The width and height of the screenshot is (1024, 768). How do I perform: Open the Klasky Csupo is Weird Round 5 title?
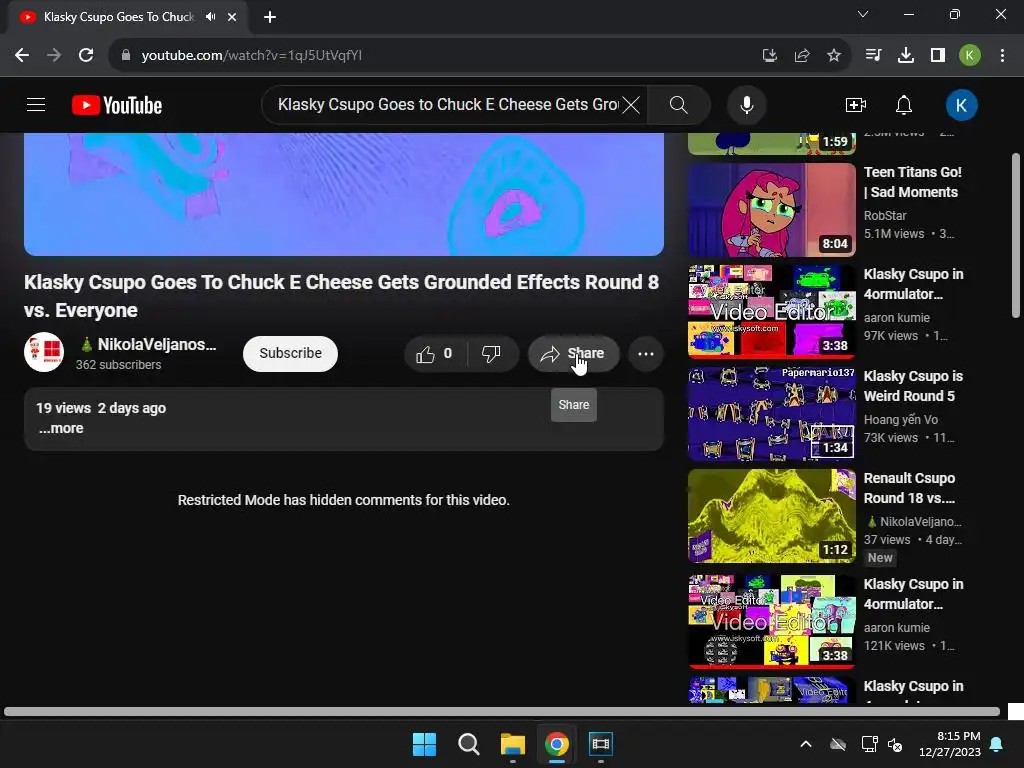click(913, 386)
